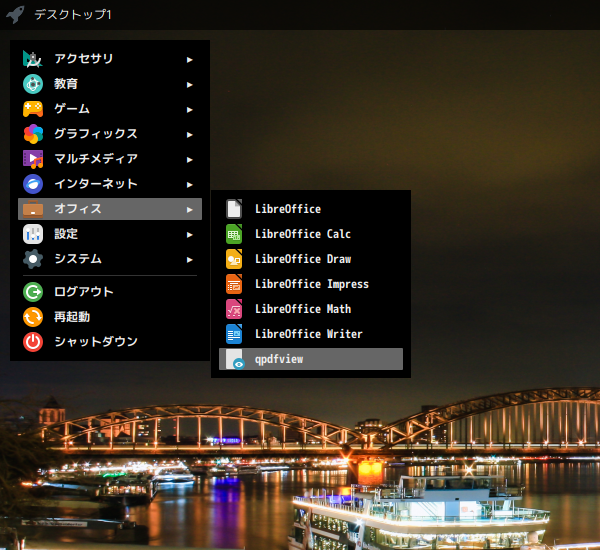
Task: Click the orange 再起動 icon
Action: coord(33,317)
